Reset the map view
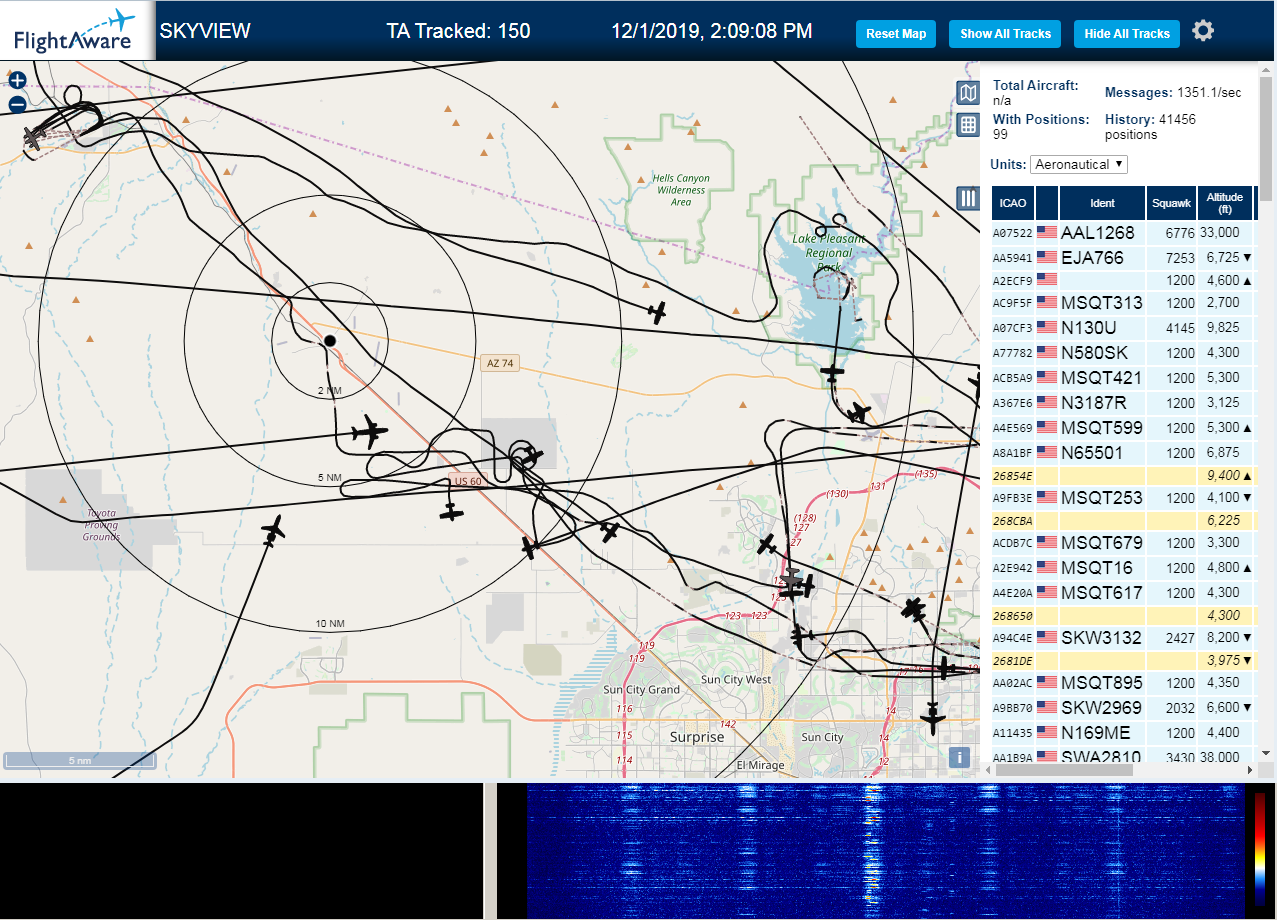The width and height of the screenshot is (1277, 921). (x=896, y=33)
